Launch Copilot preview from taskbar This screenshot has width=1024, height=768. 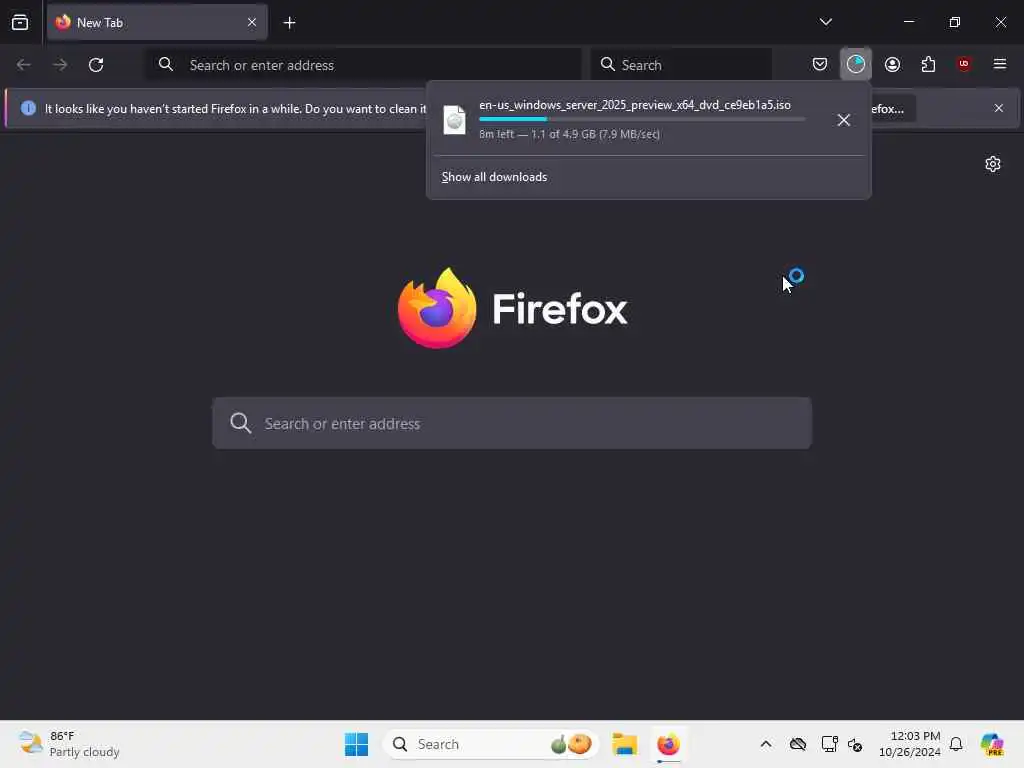(x=992, y=744)
